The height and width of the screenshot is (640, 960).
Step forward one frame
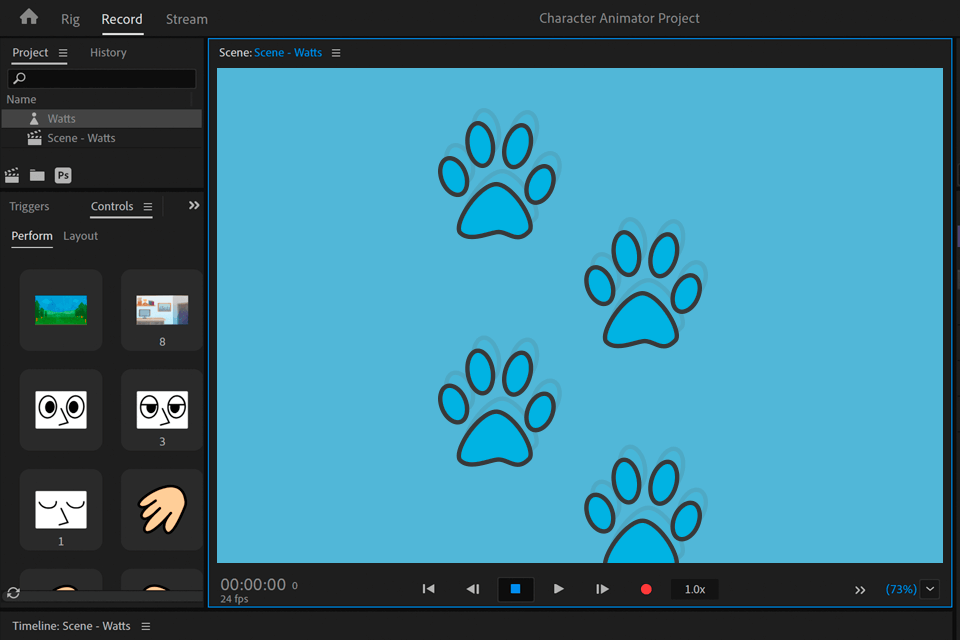coord(602,589)
